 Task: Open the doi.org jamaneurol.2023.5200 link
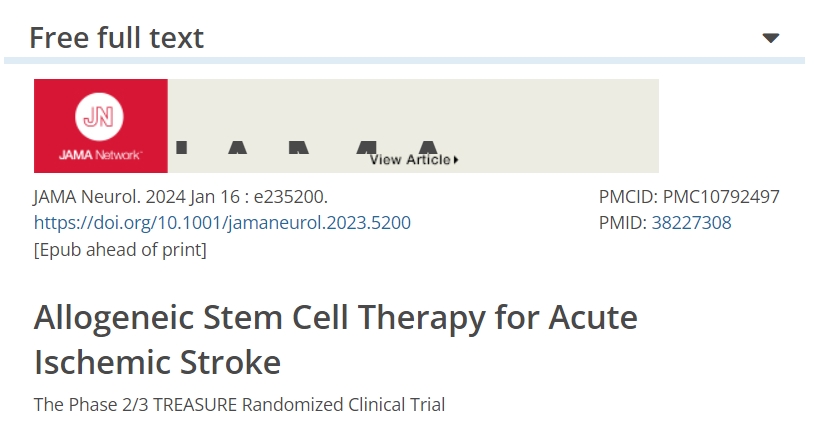222,223
